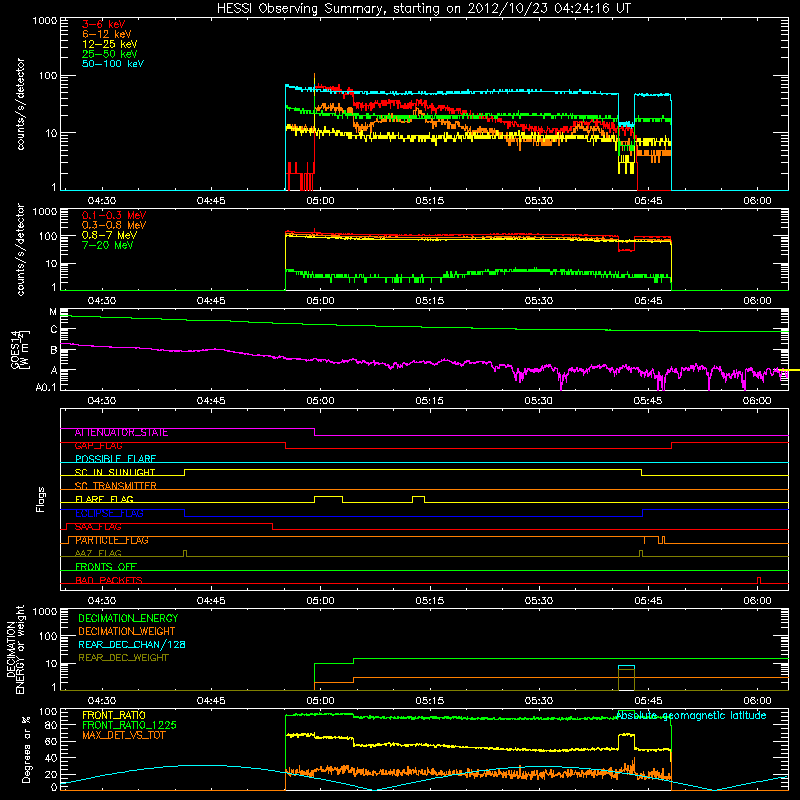Image resolution: width=800 pixels, height=800 pixels.
Task: Click the 7-20 MeV legend label
Action: [107, 245]
